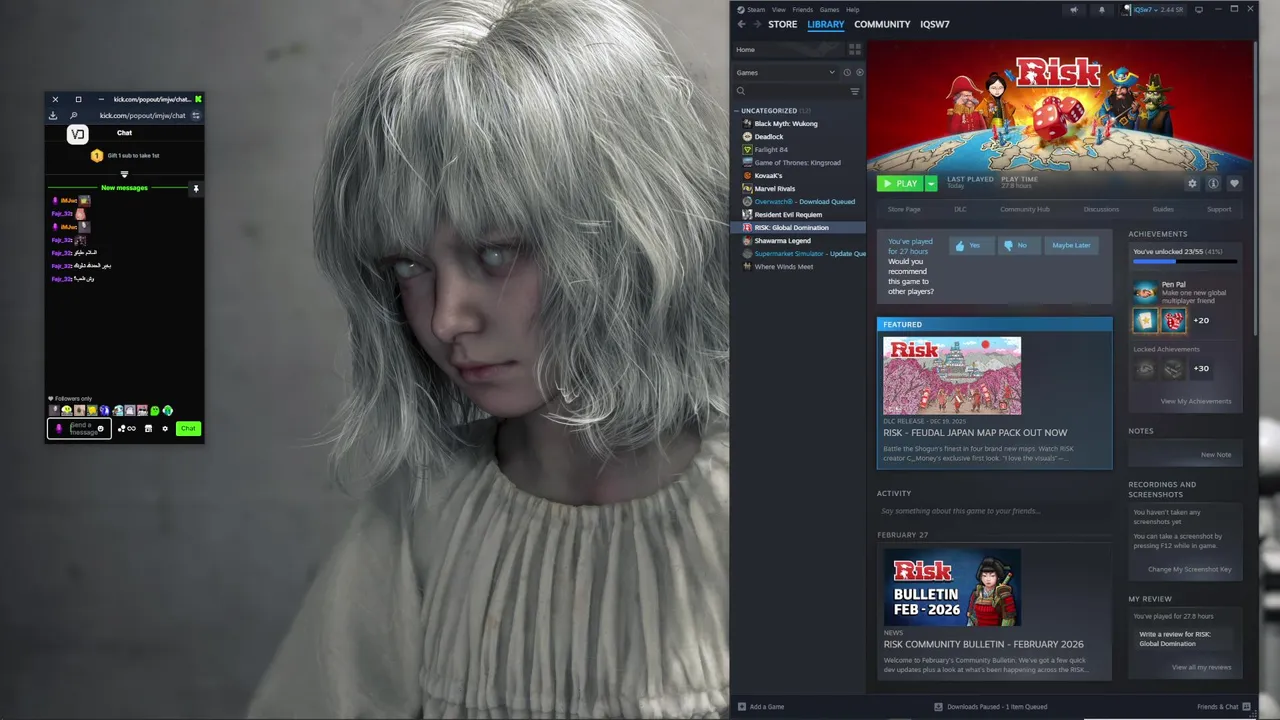The width and height of the screenshot is (1280, 720).
Task: Select Marvel Rivals in library list
Action: pos(775,189)
